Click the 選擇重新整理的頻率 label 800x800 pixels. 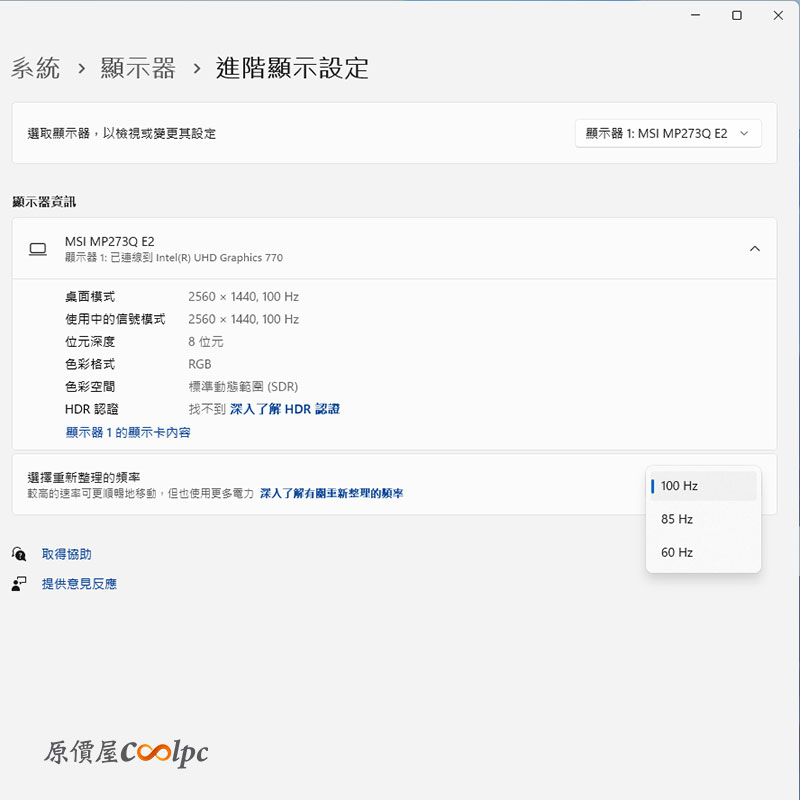84,478
